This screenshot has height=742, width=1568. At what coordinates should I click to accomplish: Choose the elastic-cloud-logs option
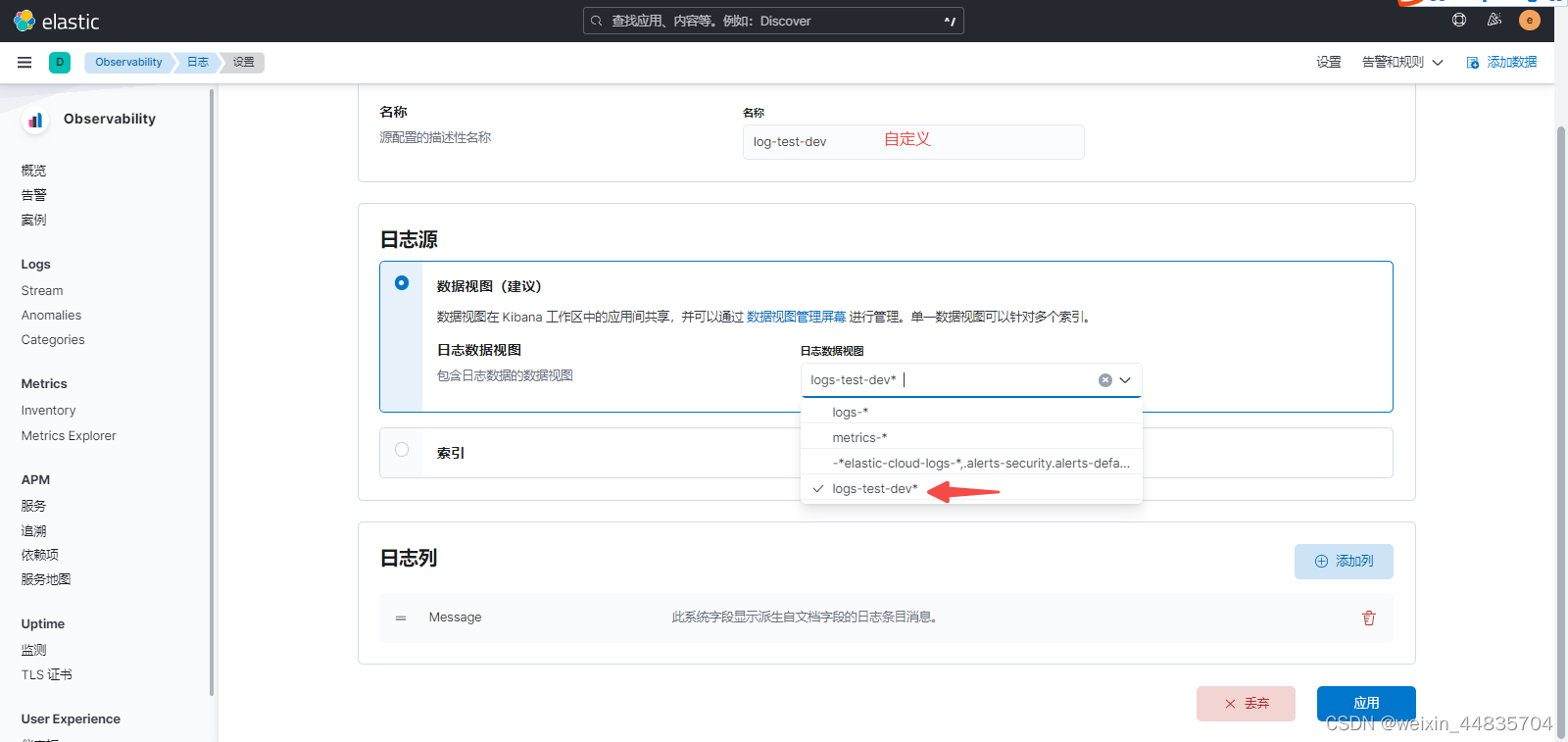pyautogui.click(x=971, y=463)
